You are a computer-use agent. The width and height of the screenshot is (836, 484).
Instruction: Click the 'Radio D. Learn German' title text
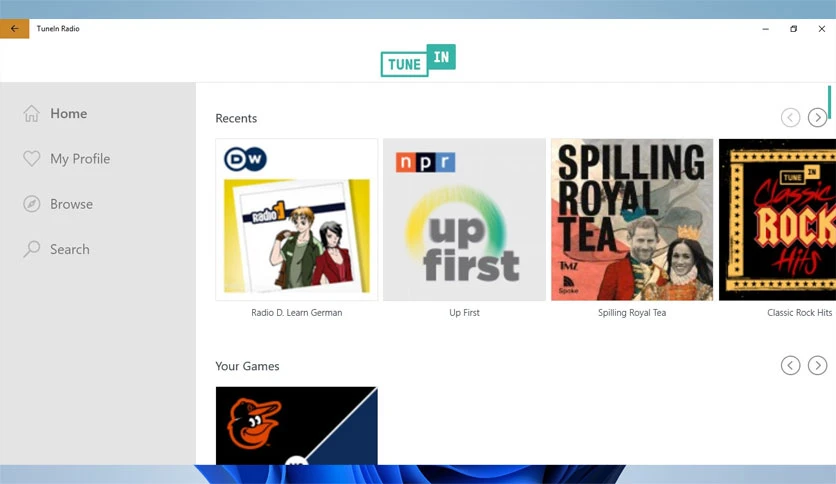pyautogui.click(x=296, y=313)
